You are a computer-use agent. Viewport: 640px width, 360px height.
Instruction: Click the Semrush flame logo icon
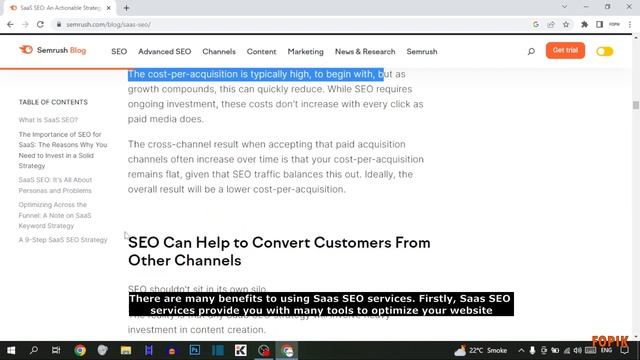(26, 50)
